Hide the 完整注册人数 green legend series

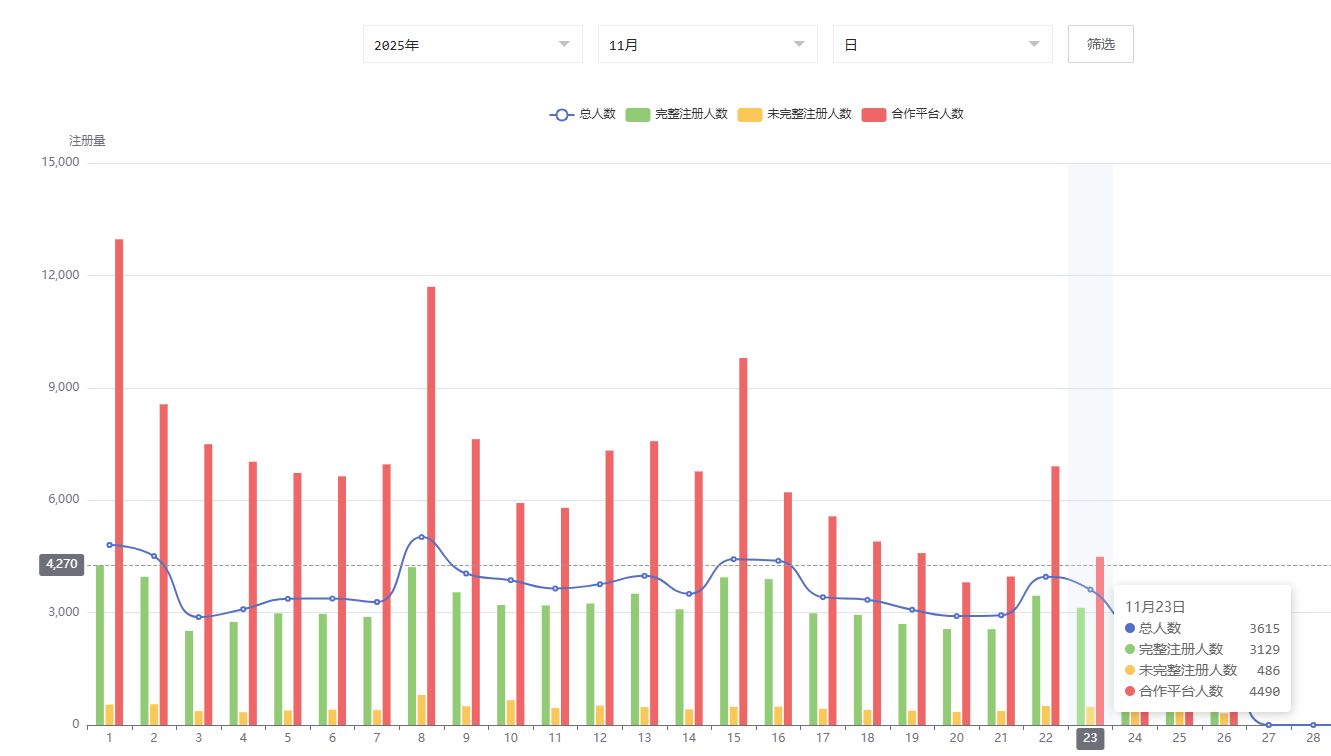click(x=676, y=114)
